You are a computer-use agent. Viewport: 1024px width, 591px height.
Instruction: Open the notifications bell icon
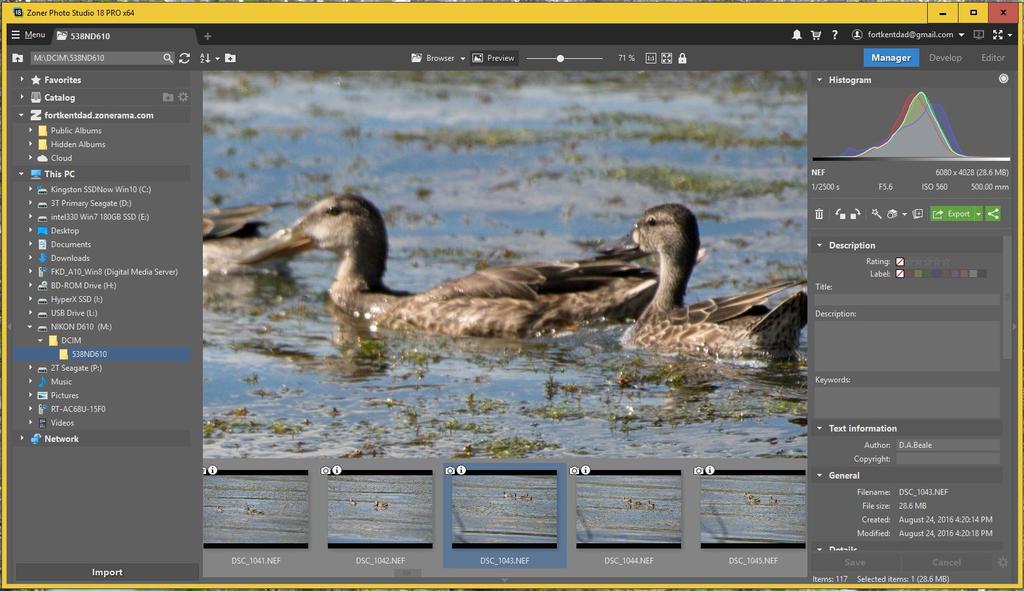[797, 35]
